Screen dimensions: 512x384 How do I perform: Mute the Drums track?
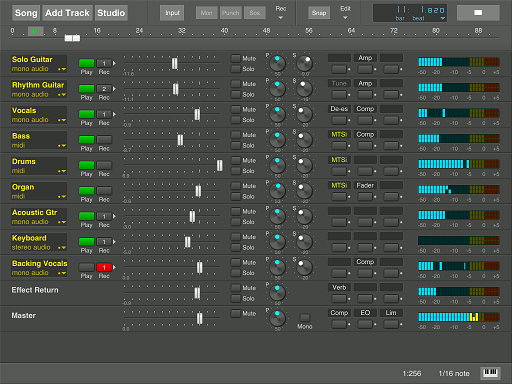tap(236, 160)
